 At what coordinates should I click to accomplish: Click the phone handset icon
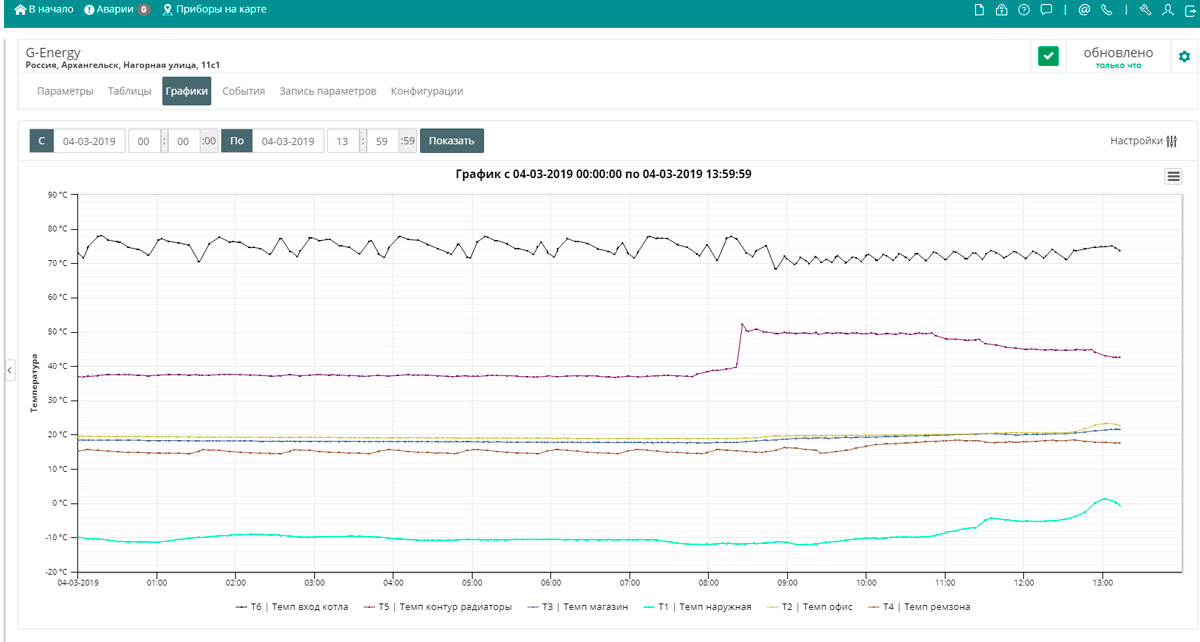coord(1106,10)
